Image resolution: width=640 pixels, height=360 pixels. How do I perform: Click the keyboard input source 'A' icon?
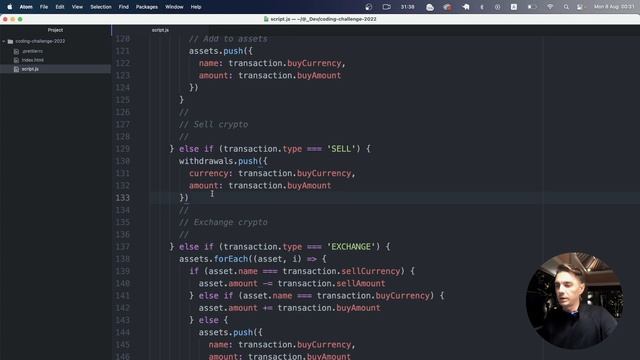(514, 7)
